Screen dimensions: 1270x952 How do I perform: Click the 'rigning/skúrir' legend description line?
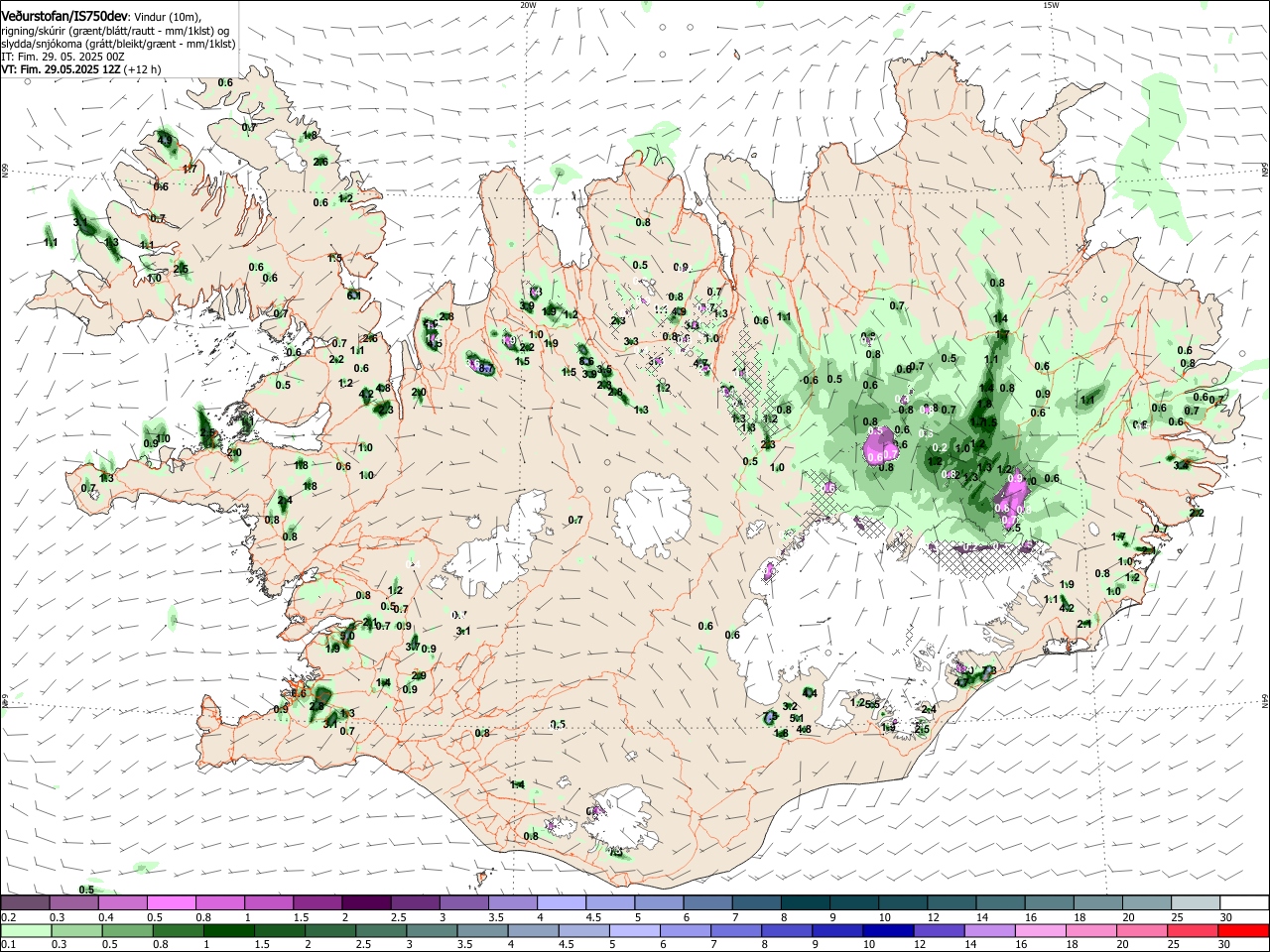[x=114, y=31]
